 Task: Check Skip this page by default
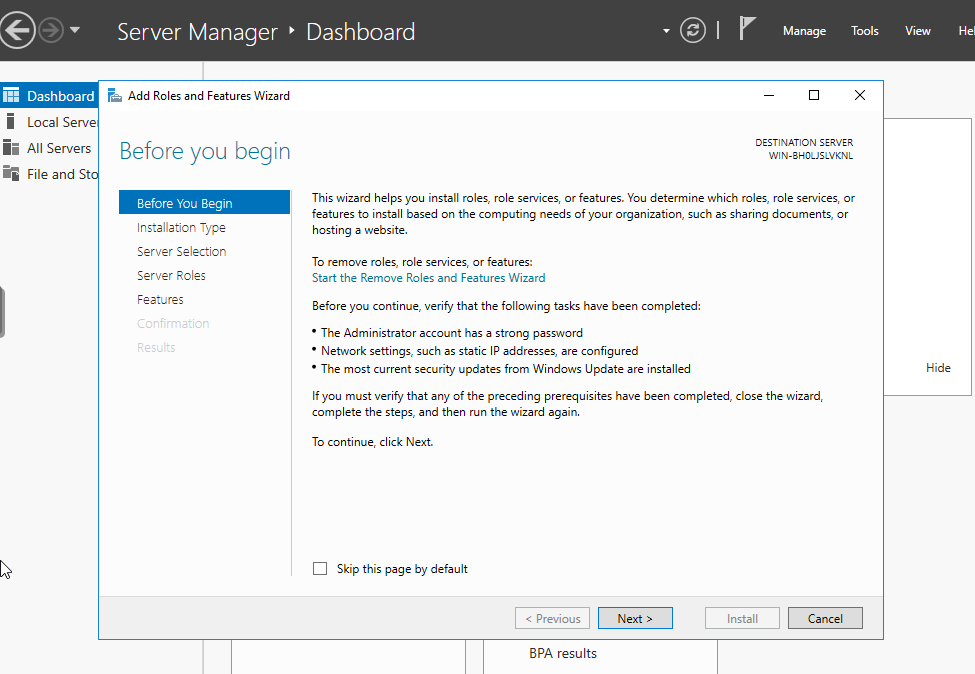tap(320, 568)
